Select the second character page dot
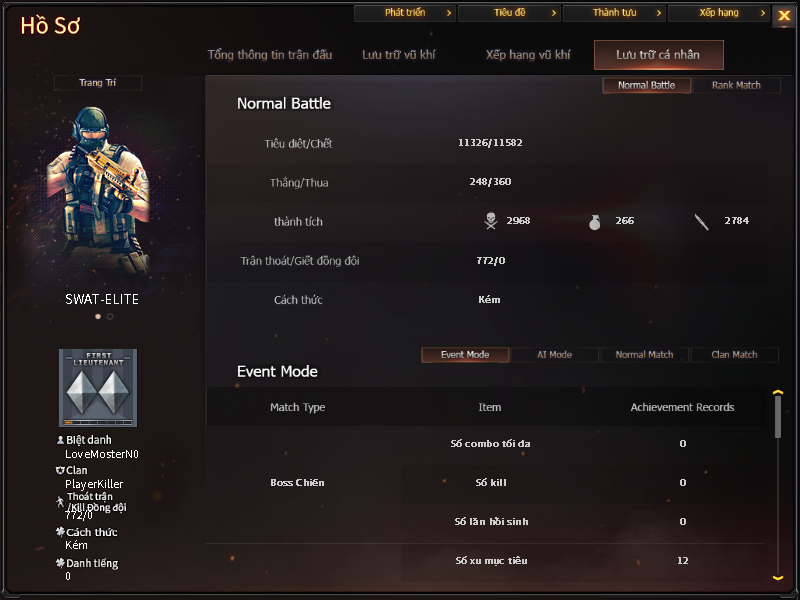 (110, 316)
